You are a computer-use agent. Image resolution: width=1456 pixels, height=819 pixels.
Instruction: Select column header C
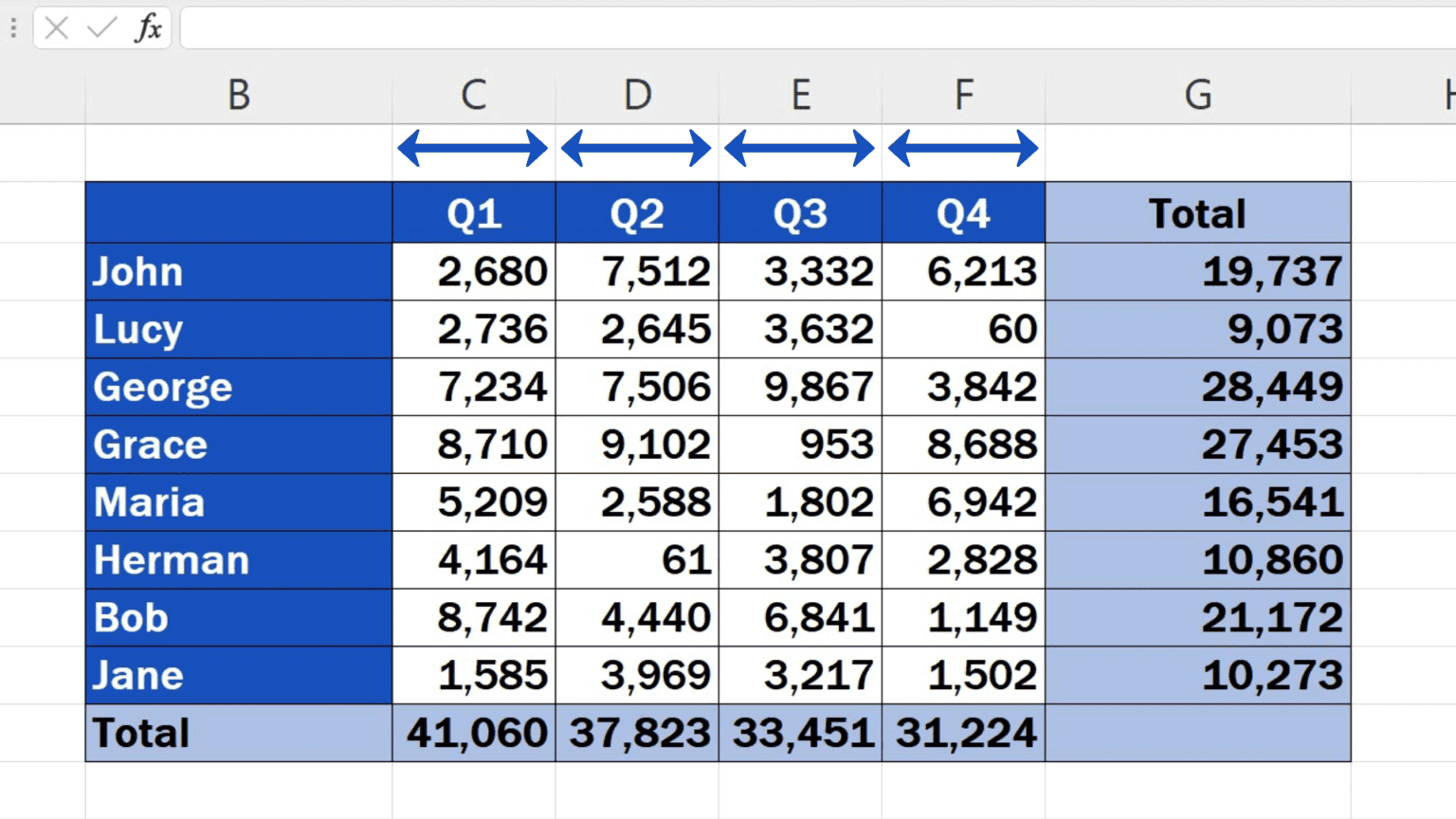(x=473, y=95)
